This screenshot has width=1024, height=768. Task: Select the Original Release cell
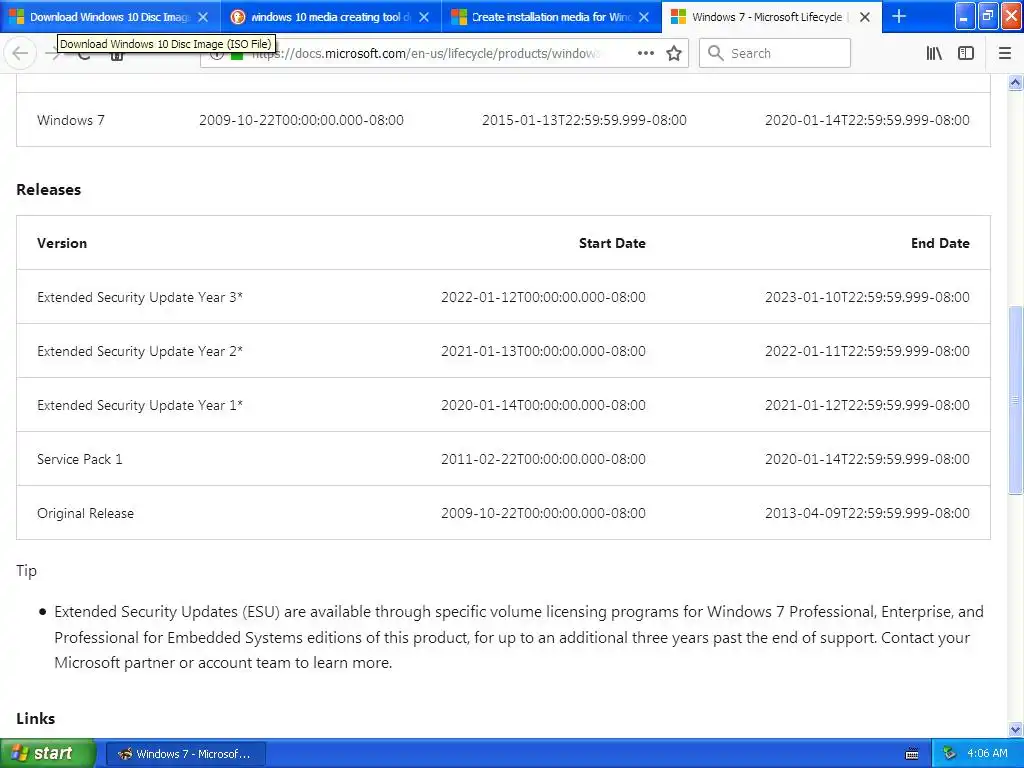pyautogui.click(x=86, y=514)
